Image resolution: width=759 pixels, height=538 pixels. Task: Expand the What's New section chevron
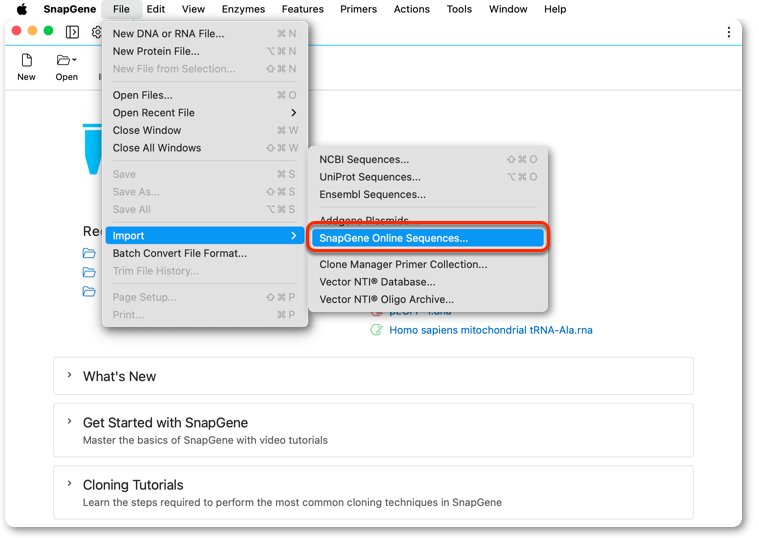(69, 375)
